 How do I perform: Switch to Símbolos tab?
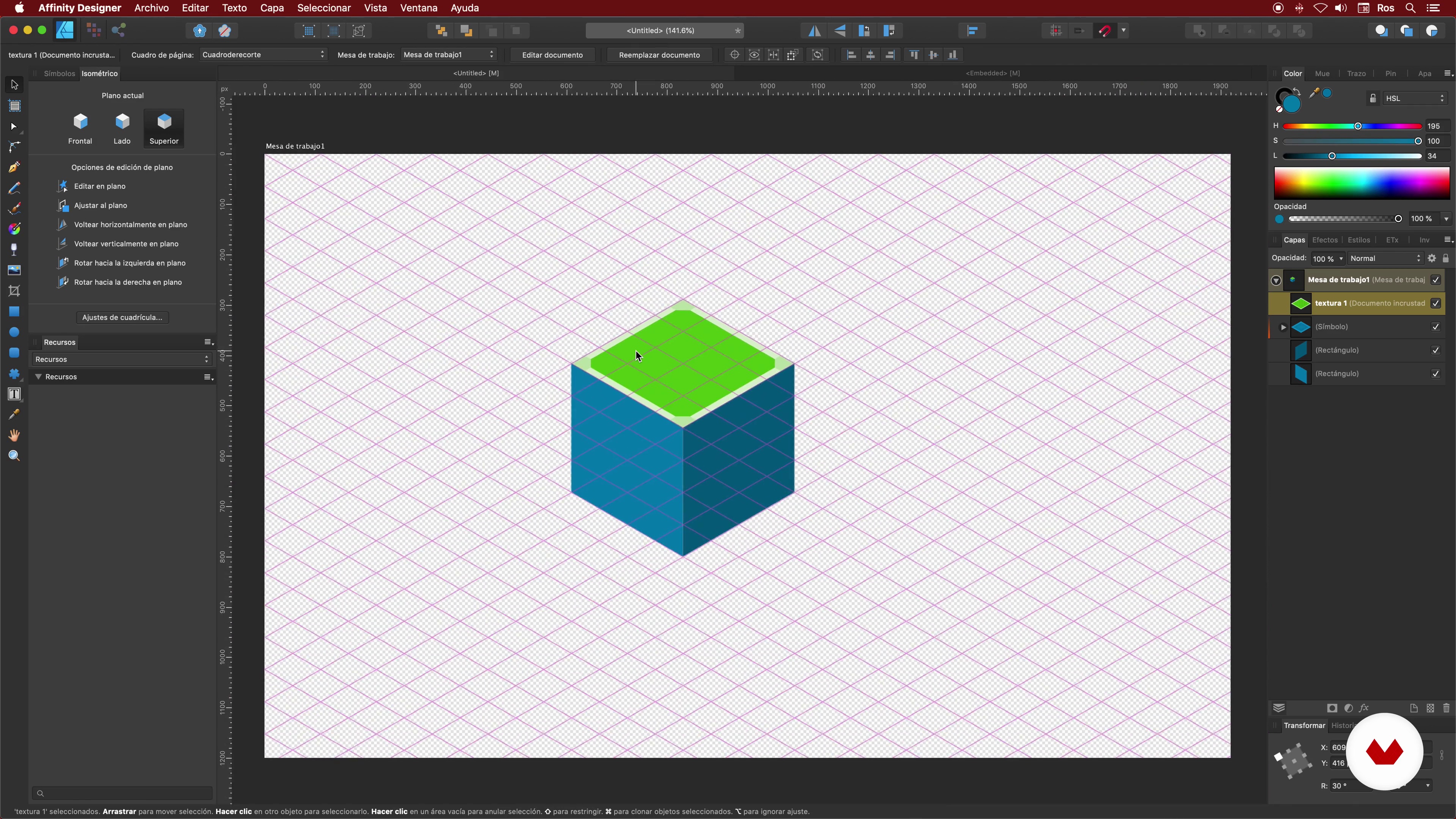click(60, 74)
